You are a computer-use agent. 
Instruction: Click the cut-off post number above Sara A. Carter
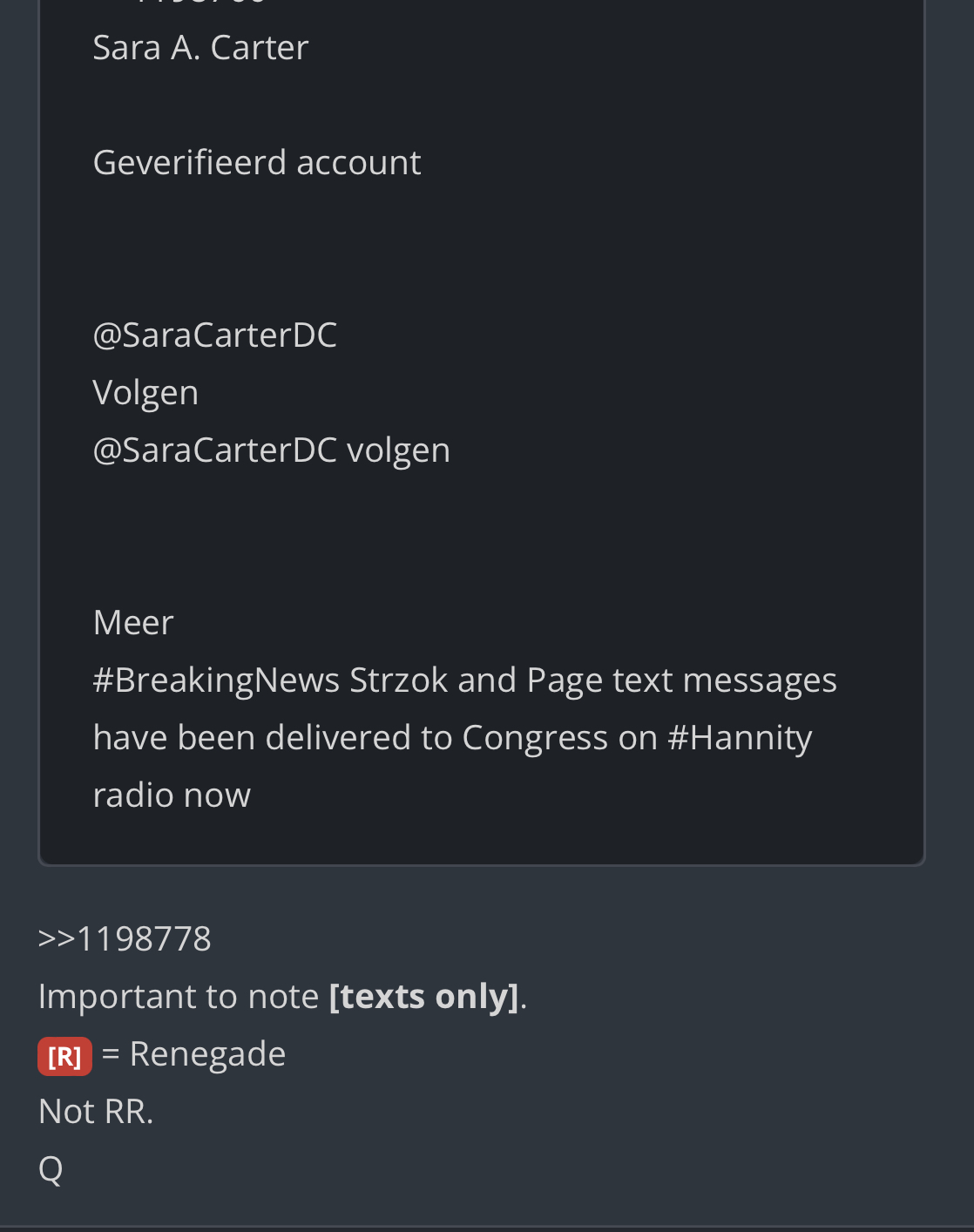(200, 3)
